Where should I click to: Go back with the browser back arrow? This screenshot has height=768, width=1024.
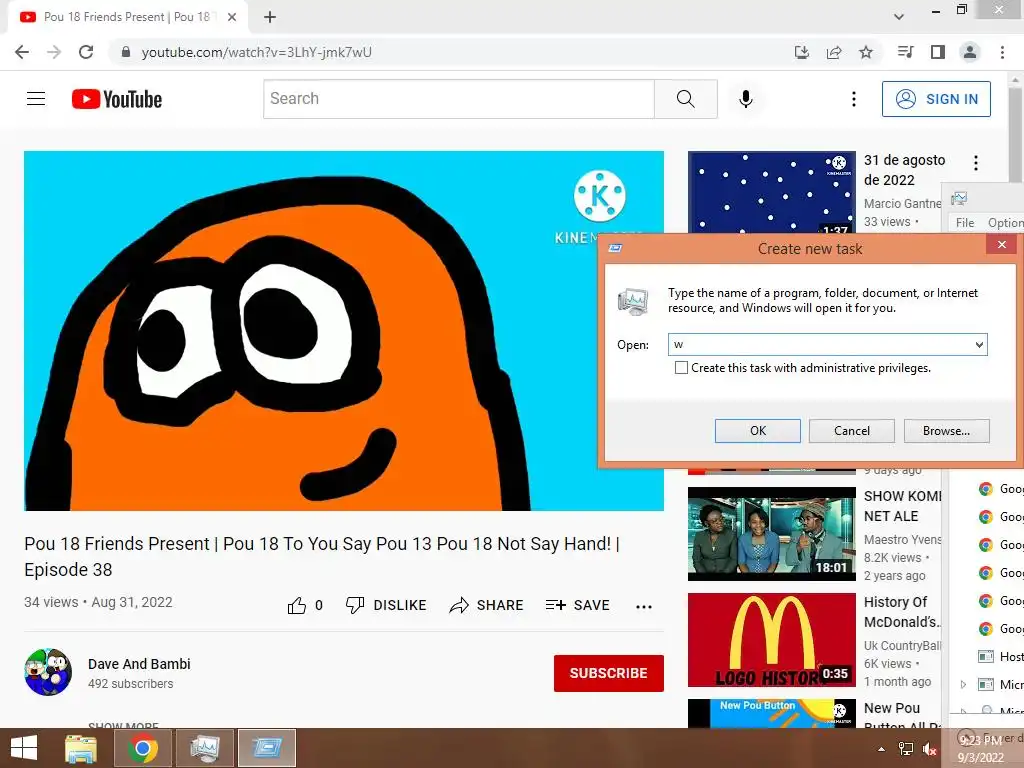coord(22,52)
